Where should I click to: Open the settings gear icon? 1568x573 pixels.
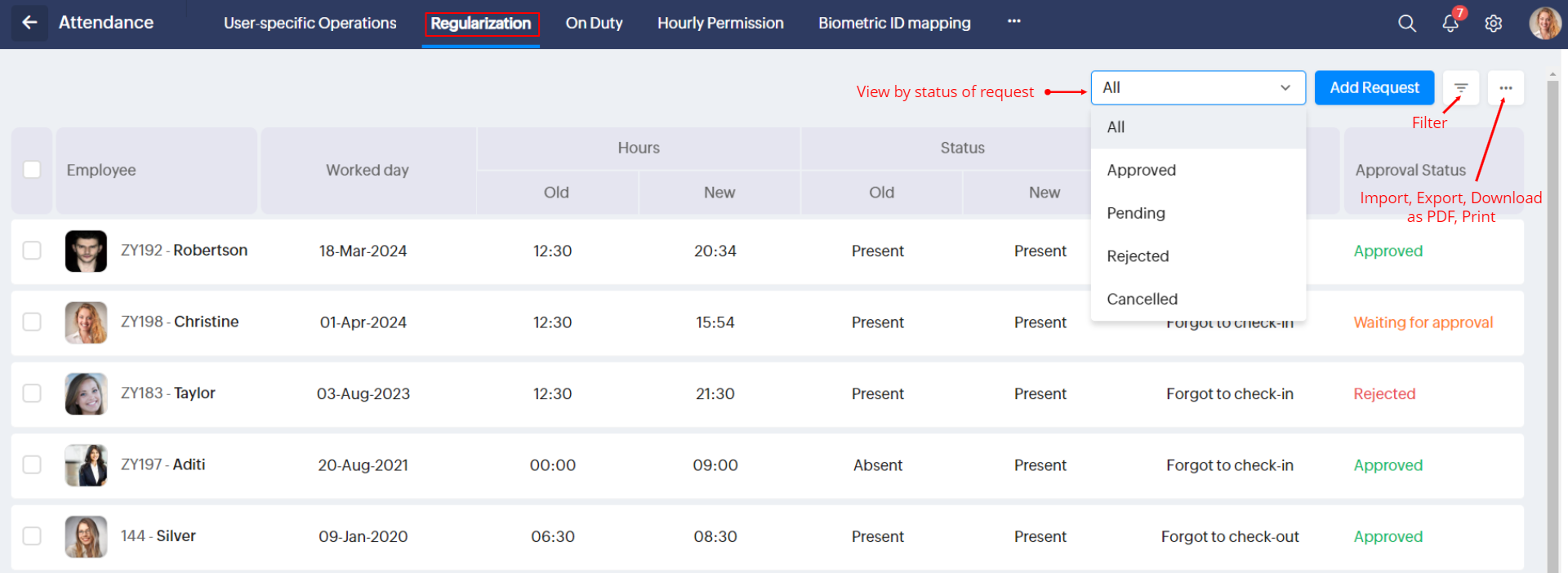1494,24
